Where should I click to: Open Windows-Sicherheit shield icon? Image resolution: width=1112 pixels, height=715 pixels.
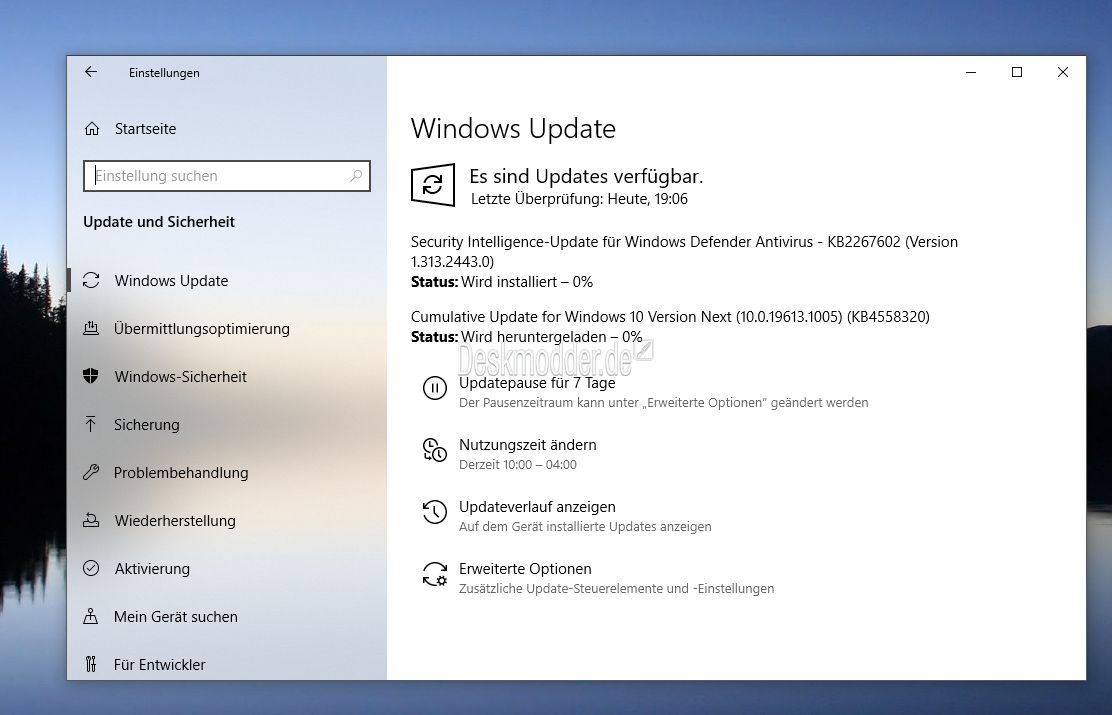tap(91, 376)
